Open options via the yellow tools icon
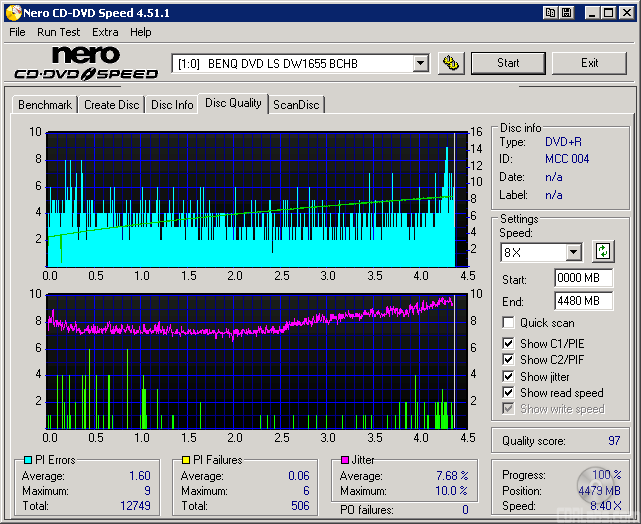 pos(452,63)
